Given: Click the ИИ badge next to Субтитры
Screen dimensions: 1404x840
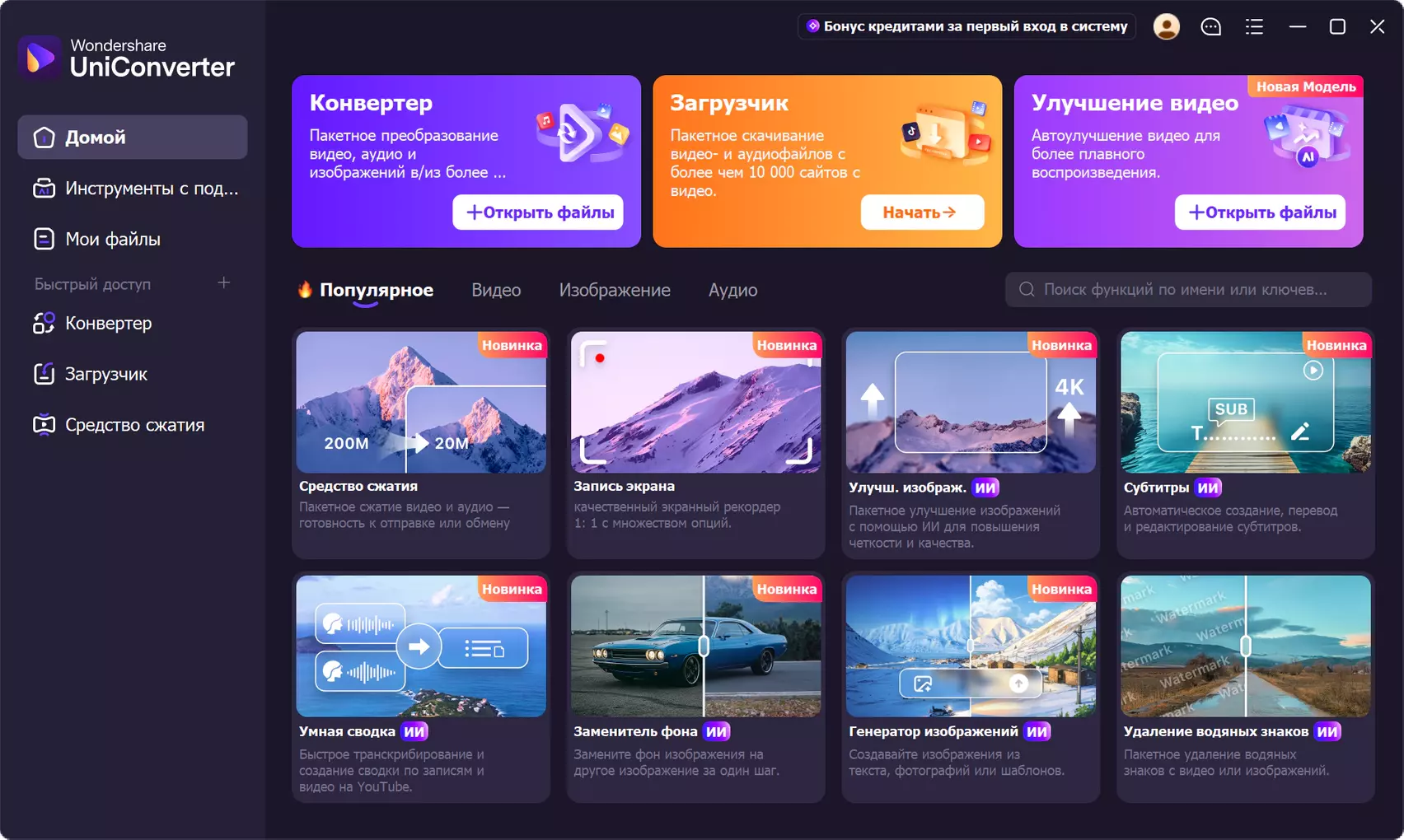Looking at the screenshot, I should 1208,488.
